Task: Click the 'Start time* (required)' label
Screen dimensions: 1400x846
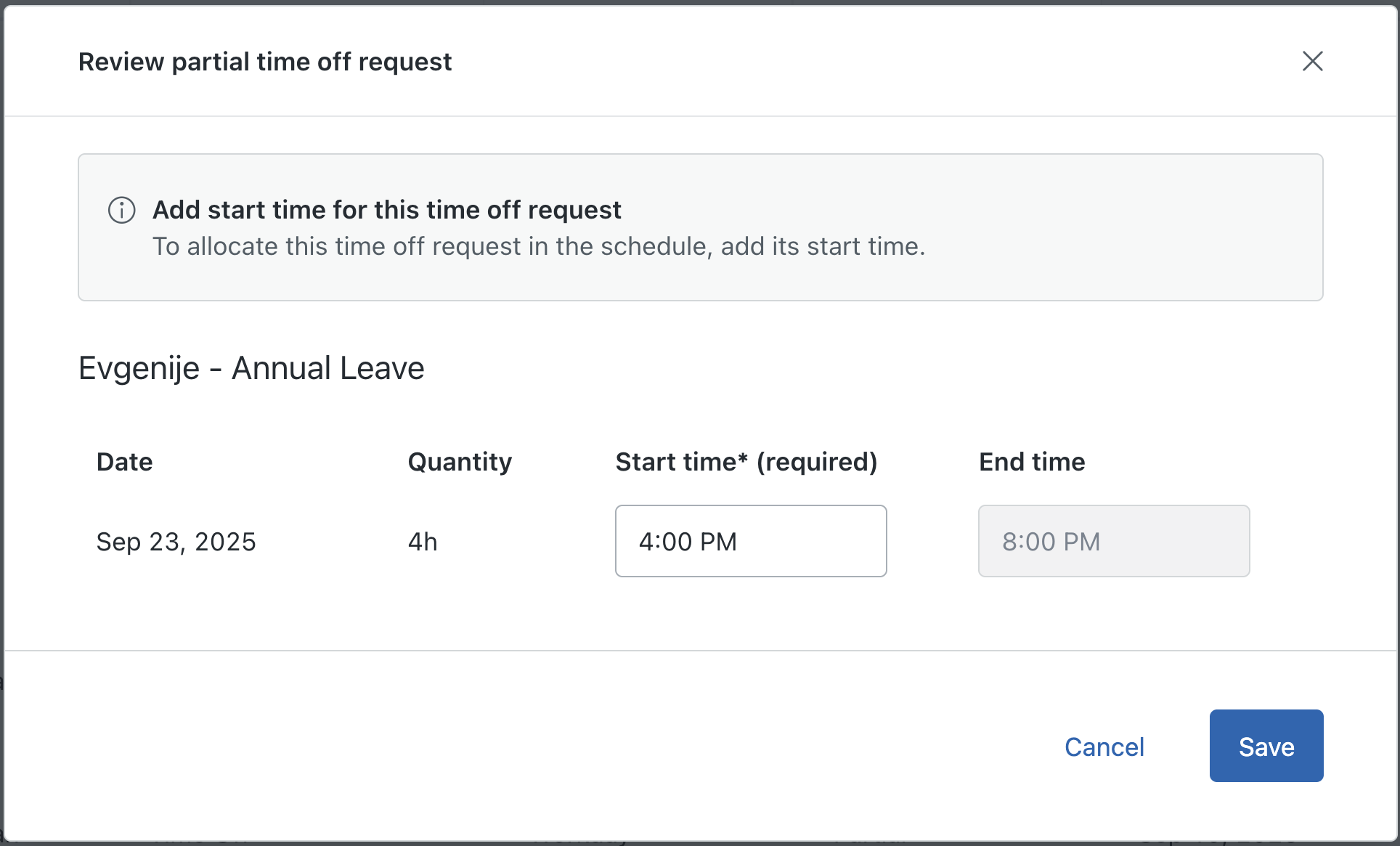Action: [746, 462]
